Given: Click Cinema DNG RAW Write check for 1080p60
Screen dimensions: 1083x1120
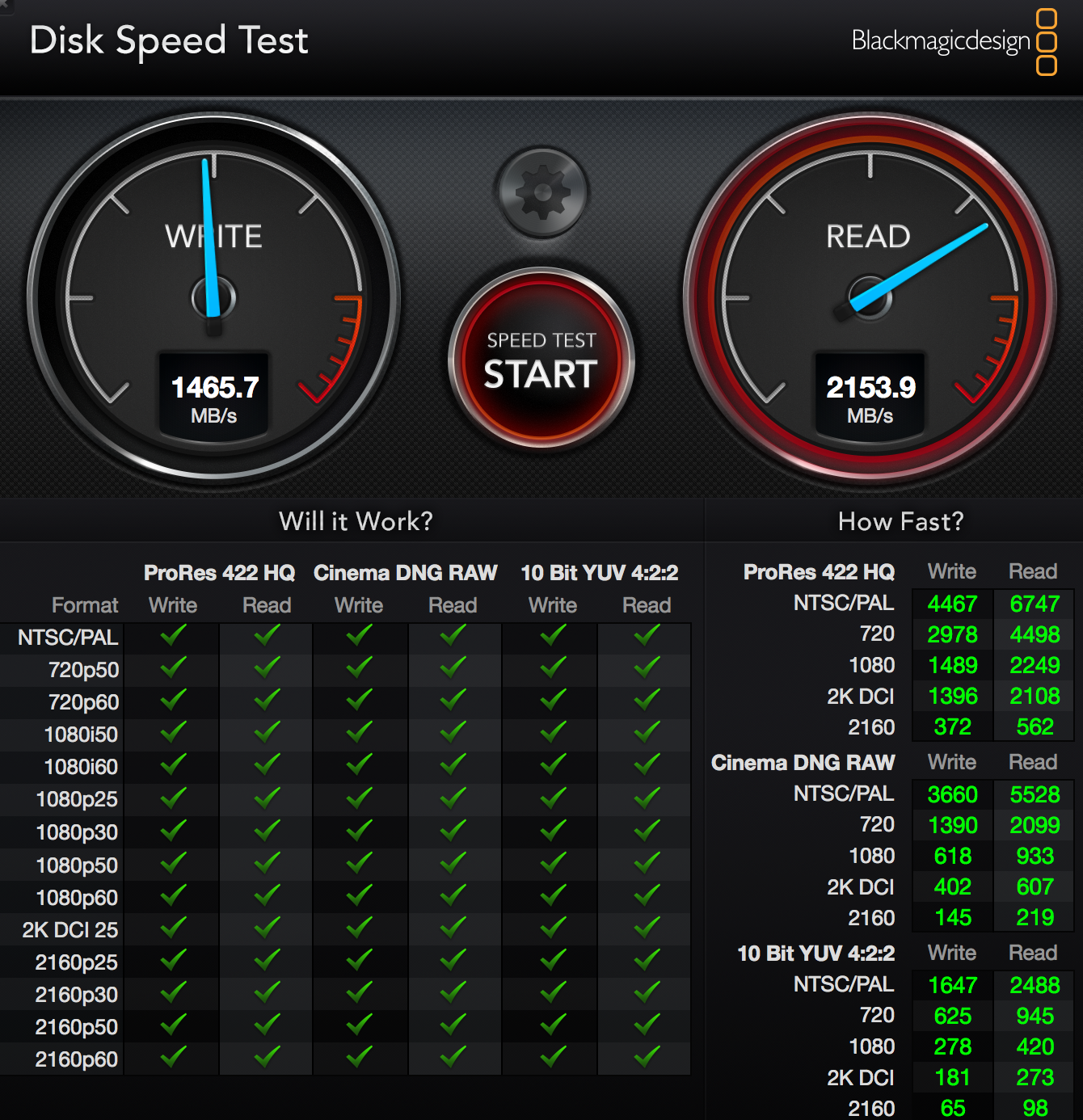Looking at the screenshot, I should tap(359, 896).
